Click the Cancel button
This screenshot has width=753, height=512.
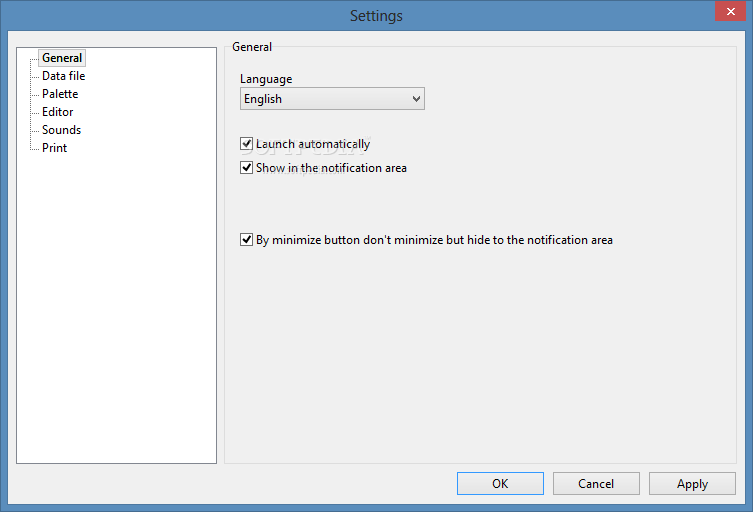[596, 483]
